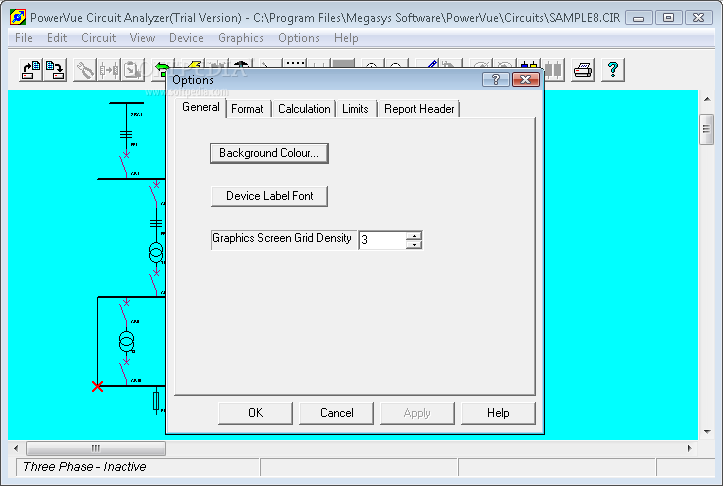Screen dimensions: 723x486
Task: Open the View menu
Action: coord(142,38)
